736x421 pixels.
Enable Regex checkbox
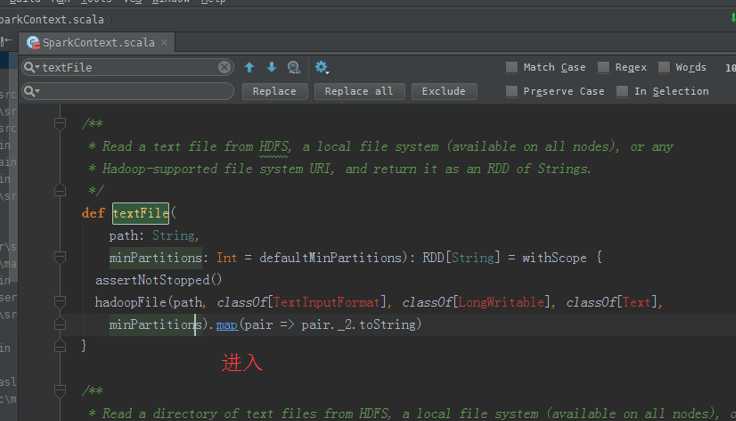point(603,67)
